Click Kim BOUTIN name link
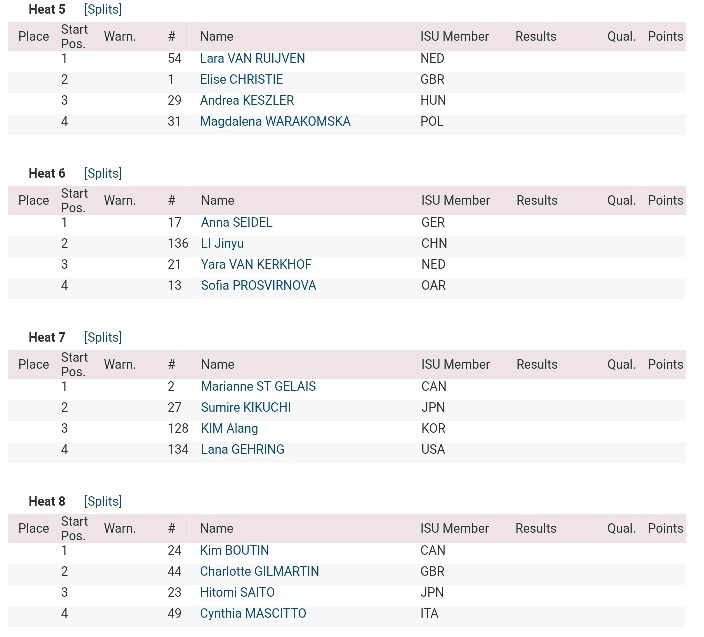The height and width of the screenshot is (637, 704). [234, 550]
